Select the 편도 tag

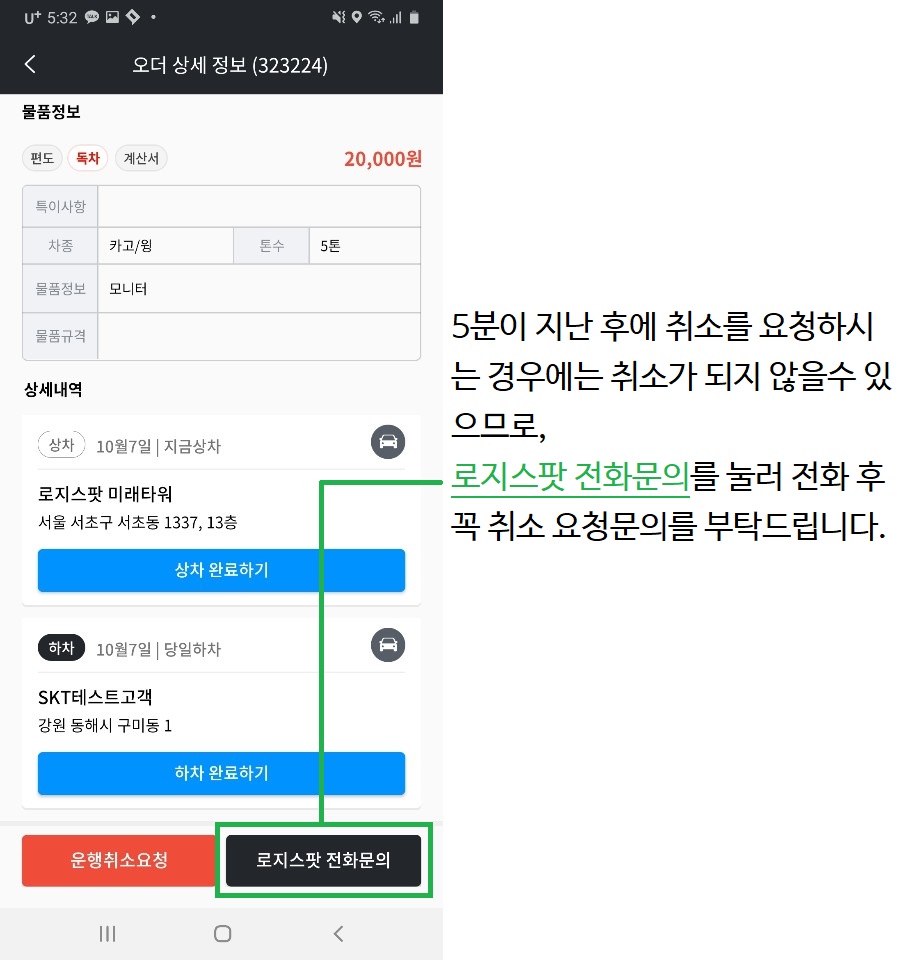click(42, 158)
